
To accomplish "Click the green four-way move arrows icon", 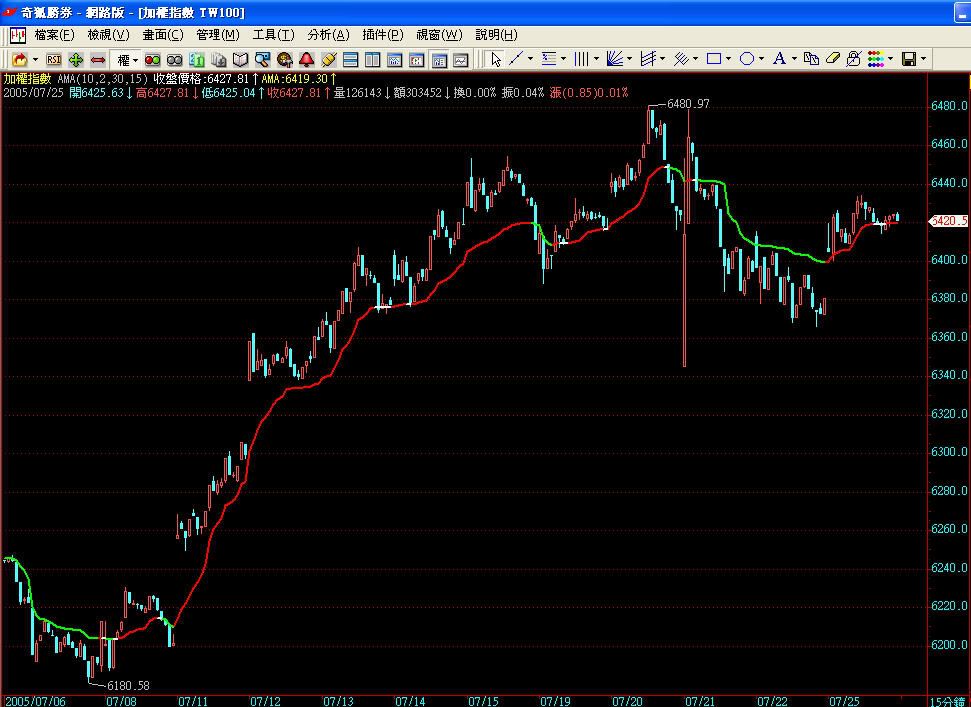I will (x=76, y=59).
